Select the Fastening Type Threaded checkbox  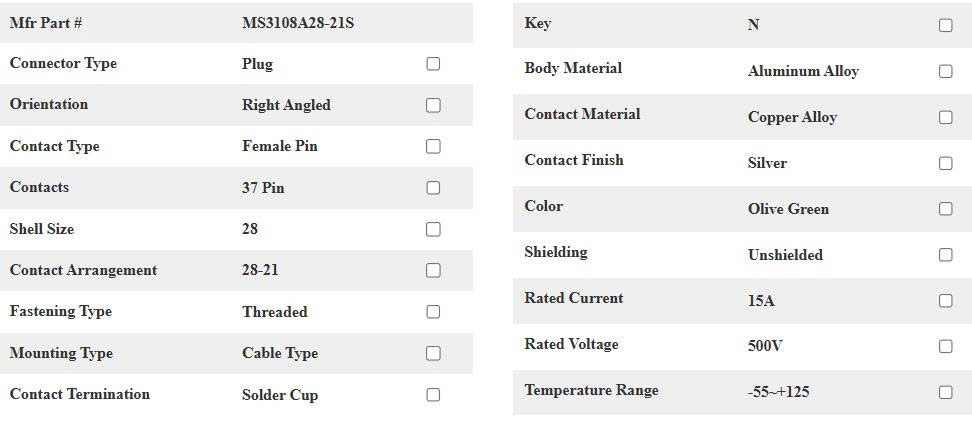point(433,312)
